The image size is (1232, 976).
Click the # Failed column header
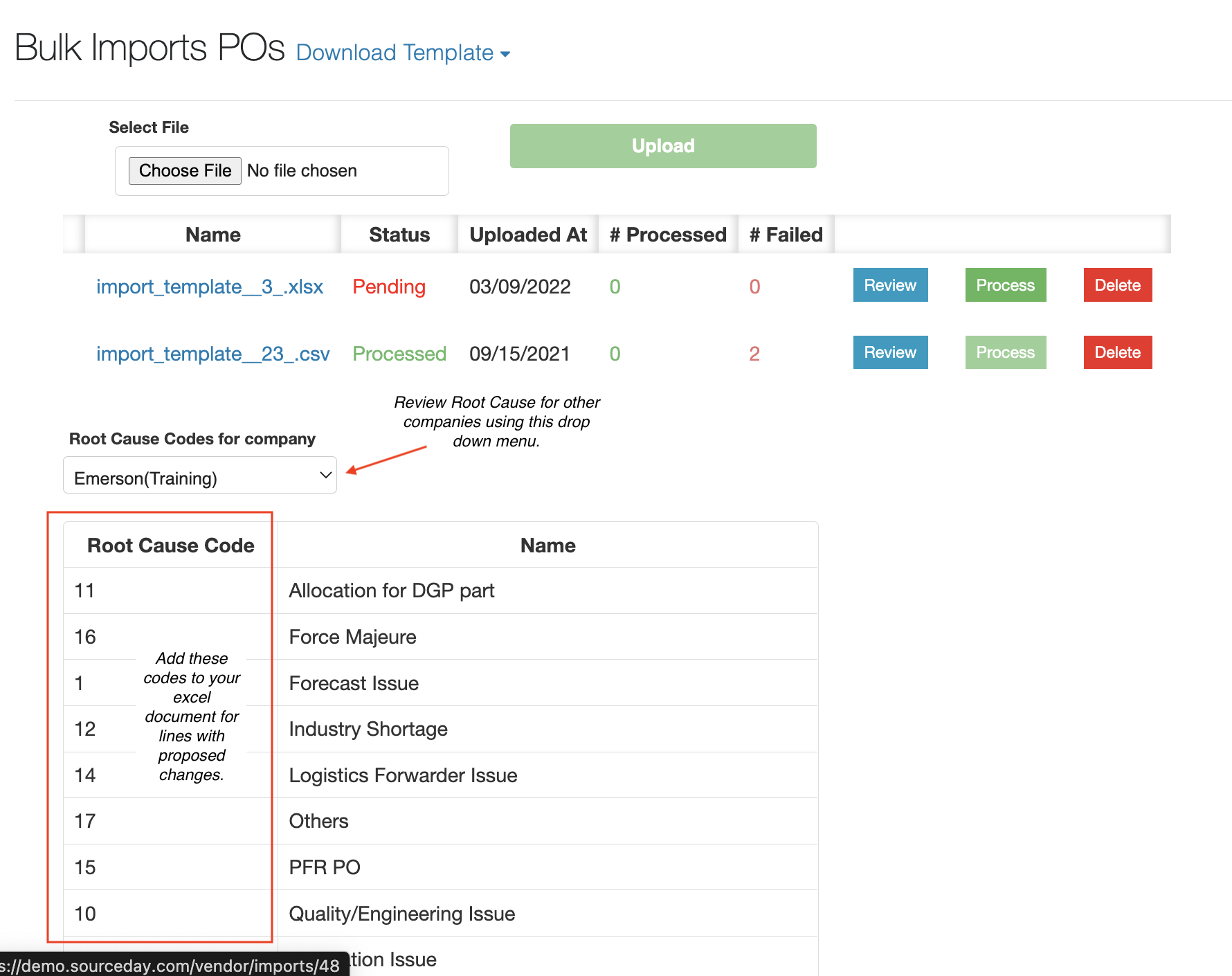[786, 235]
